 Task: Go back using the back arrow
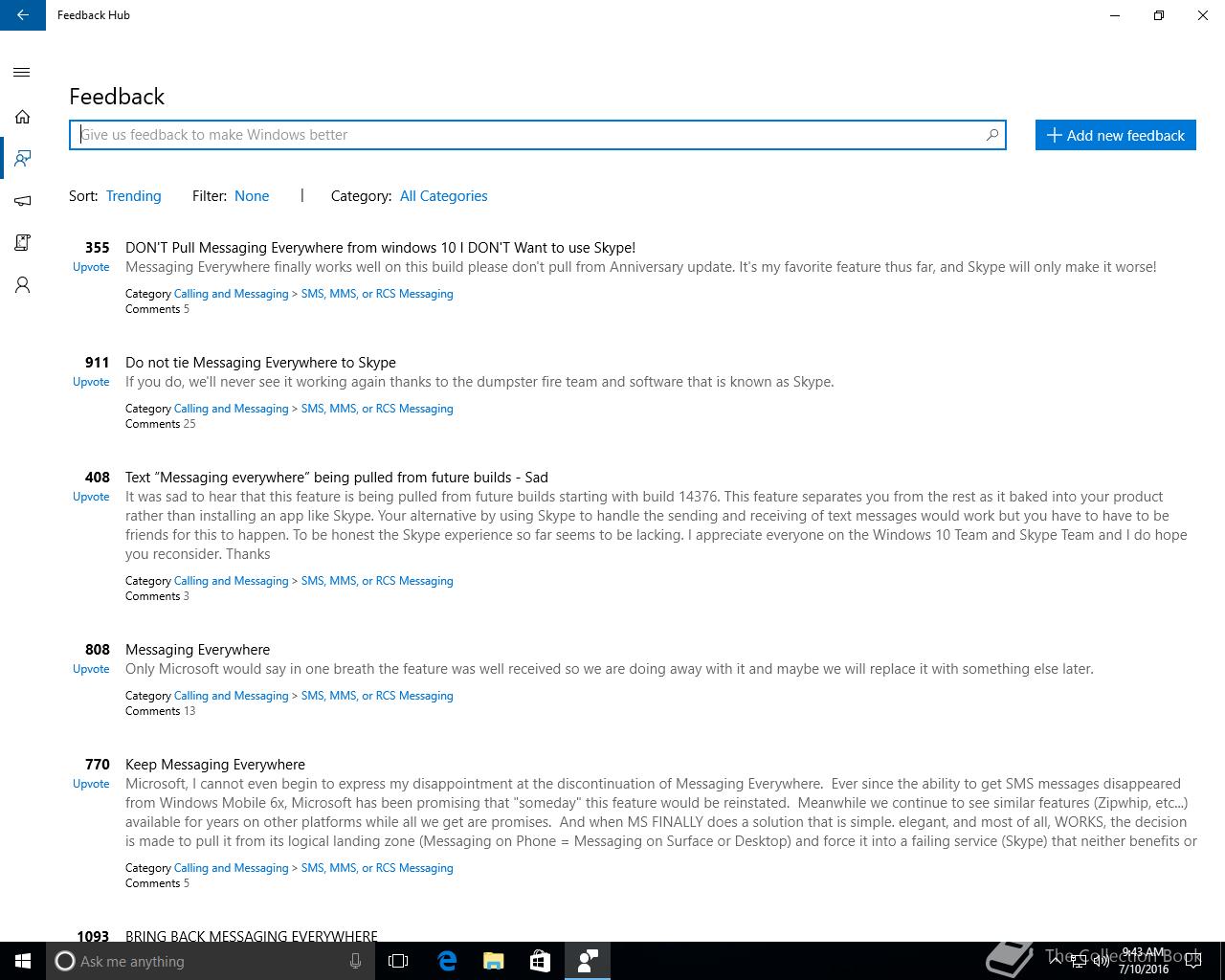pyautogui.click(x=22, y=15)
